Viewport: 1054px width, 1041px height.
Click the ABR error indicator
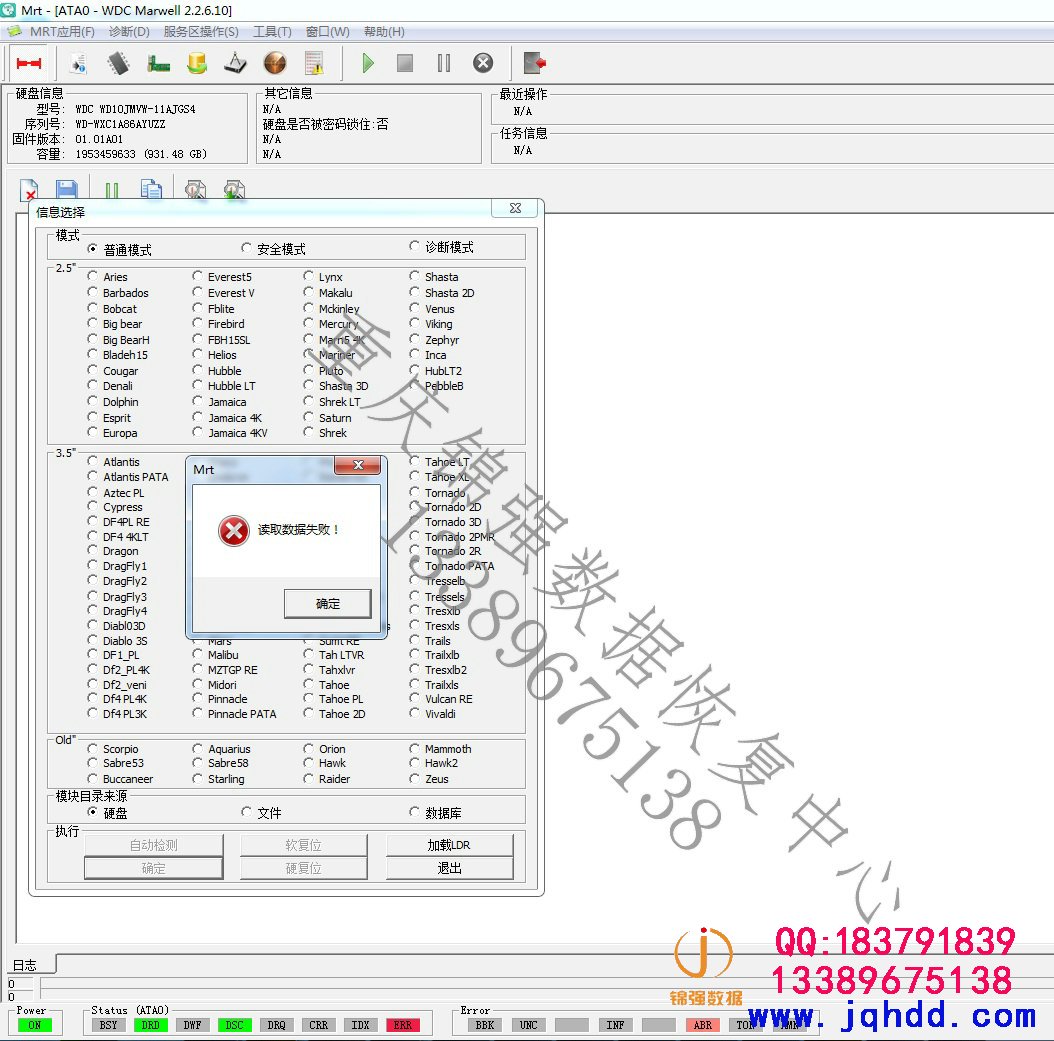click(702, 1025)
